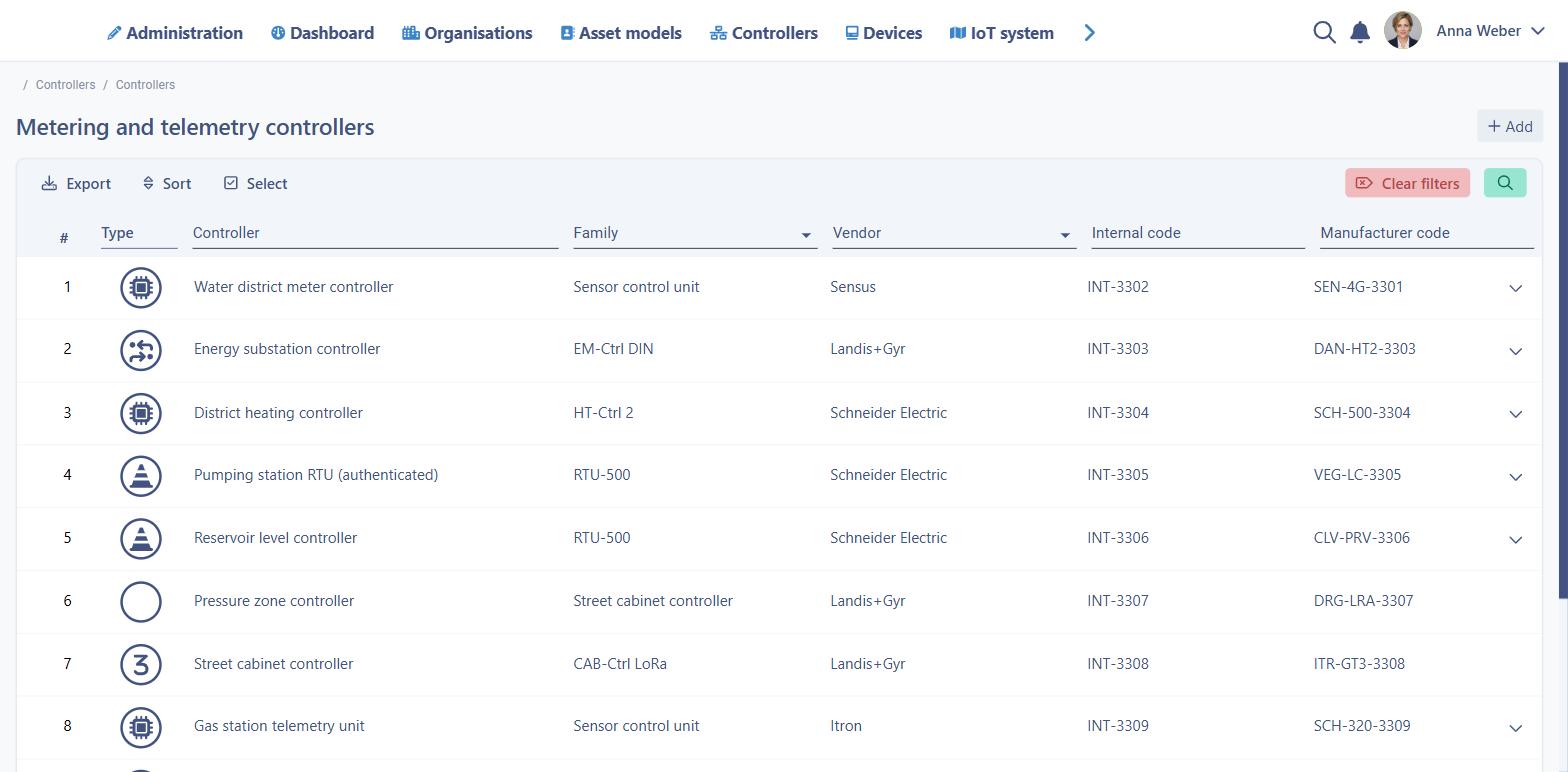Open the Administration menu
Screen dimensions: 1568x772
[175, 33]
